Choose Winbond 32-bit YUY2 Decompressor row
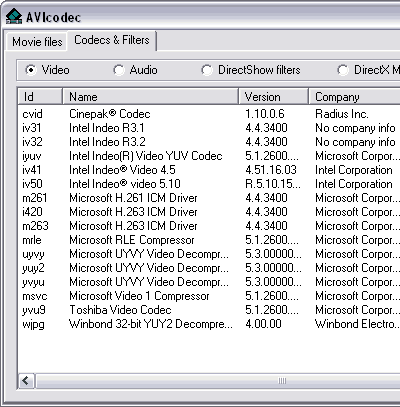Viewport: 400px width, 407px height. pyautogui.click(x=151, y=324)
